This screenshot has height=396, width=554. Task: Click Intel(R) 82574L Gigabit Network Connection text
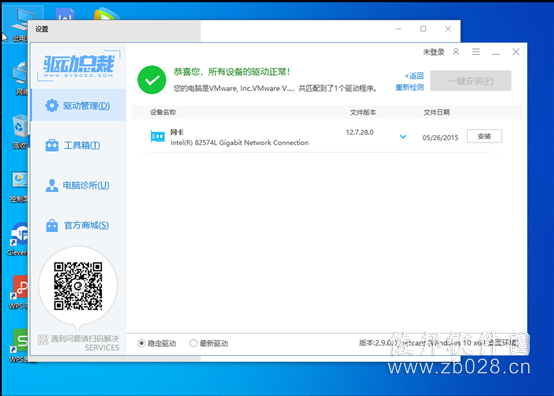tap(239, 143)
